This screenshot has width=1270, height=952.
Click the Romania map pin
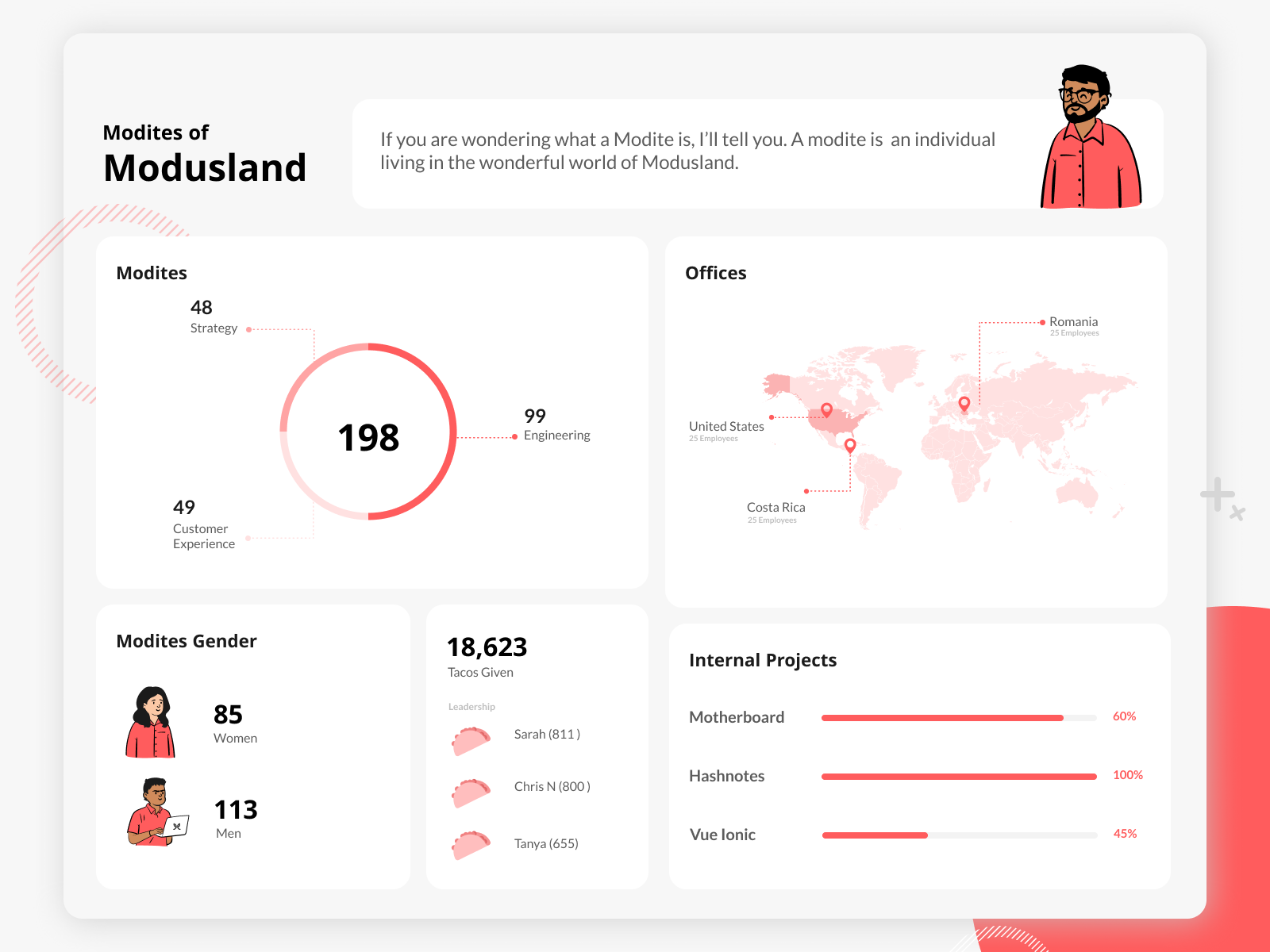tap(964, 404)
